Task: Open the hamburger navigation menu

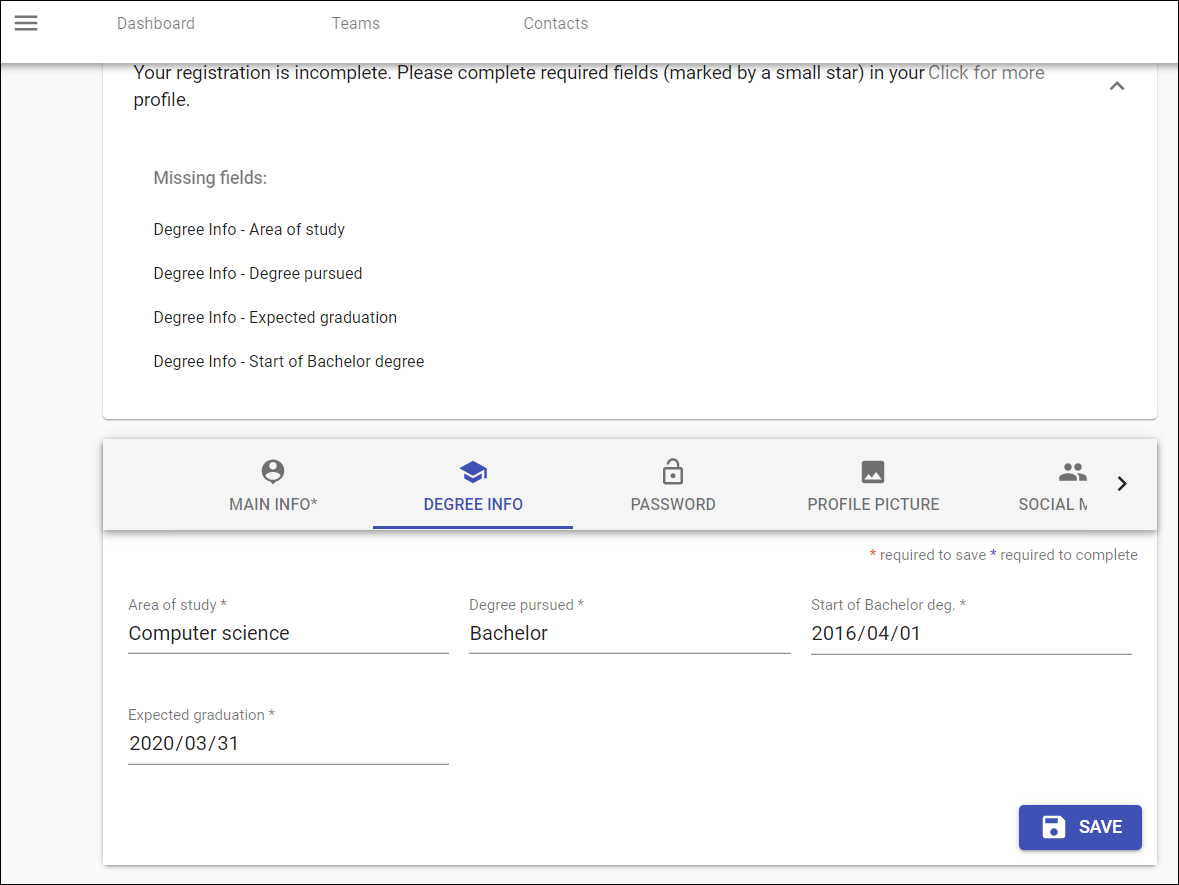Action: pyautogui.click(x=26, y=23)
